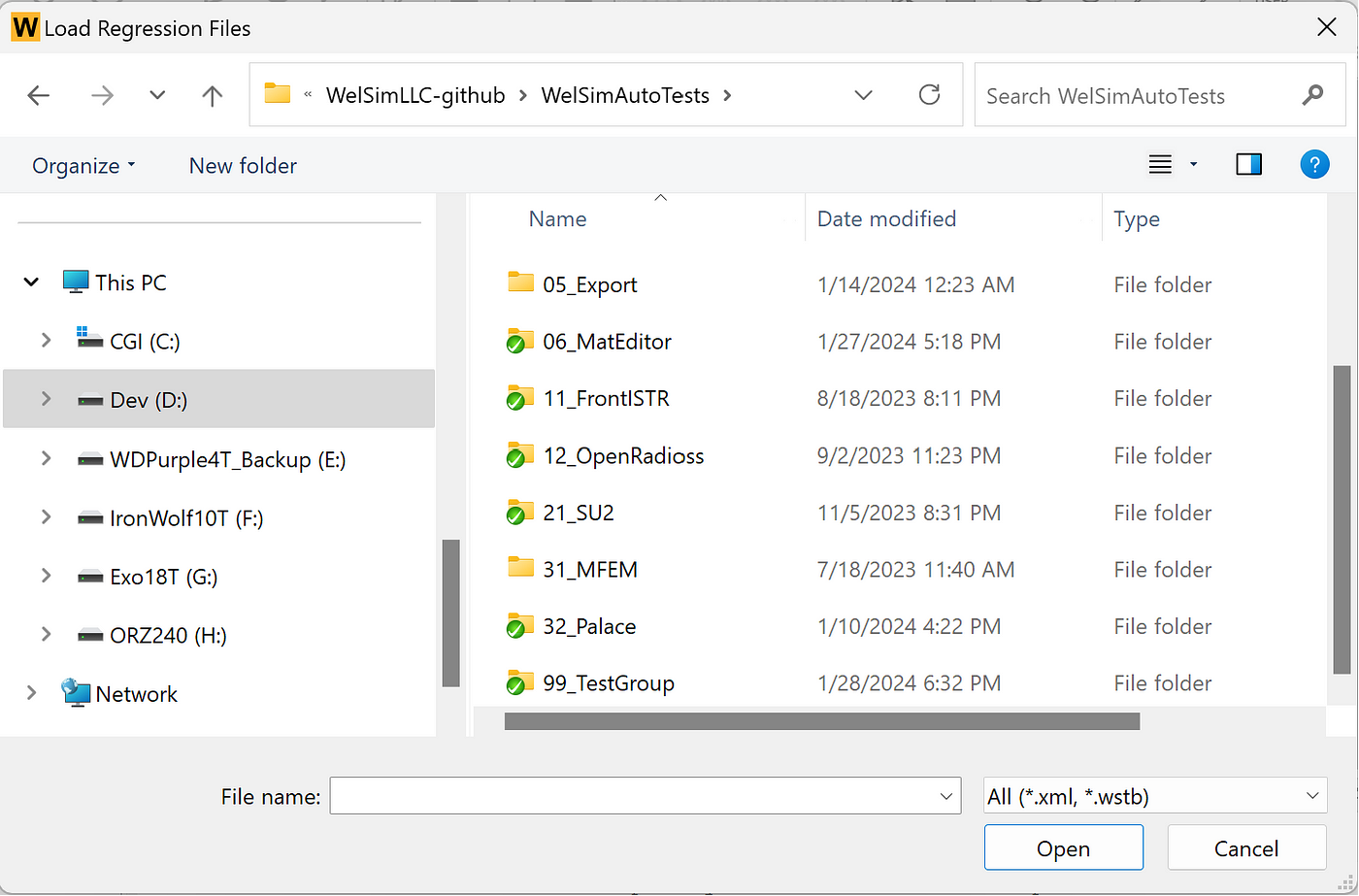Click the 12_OpenRadioss folder name

click(623, 455)
